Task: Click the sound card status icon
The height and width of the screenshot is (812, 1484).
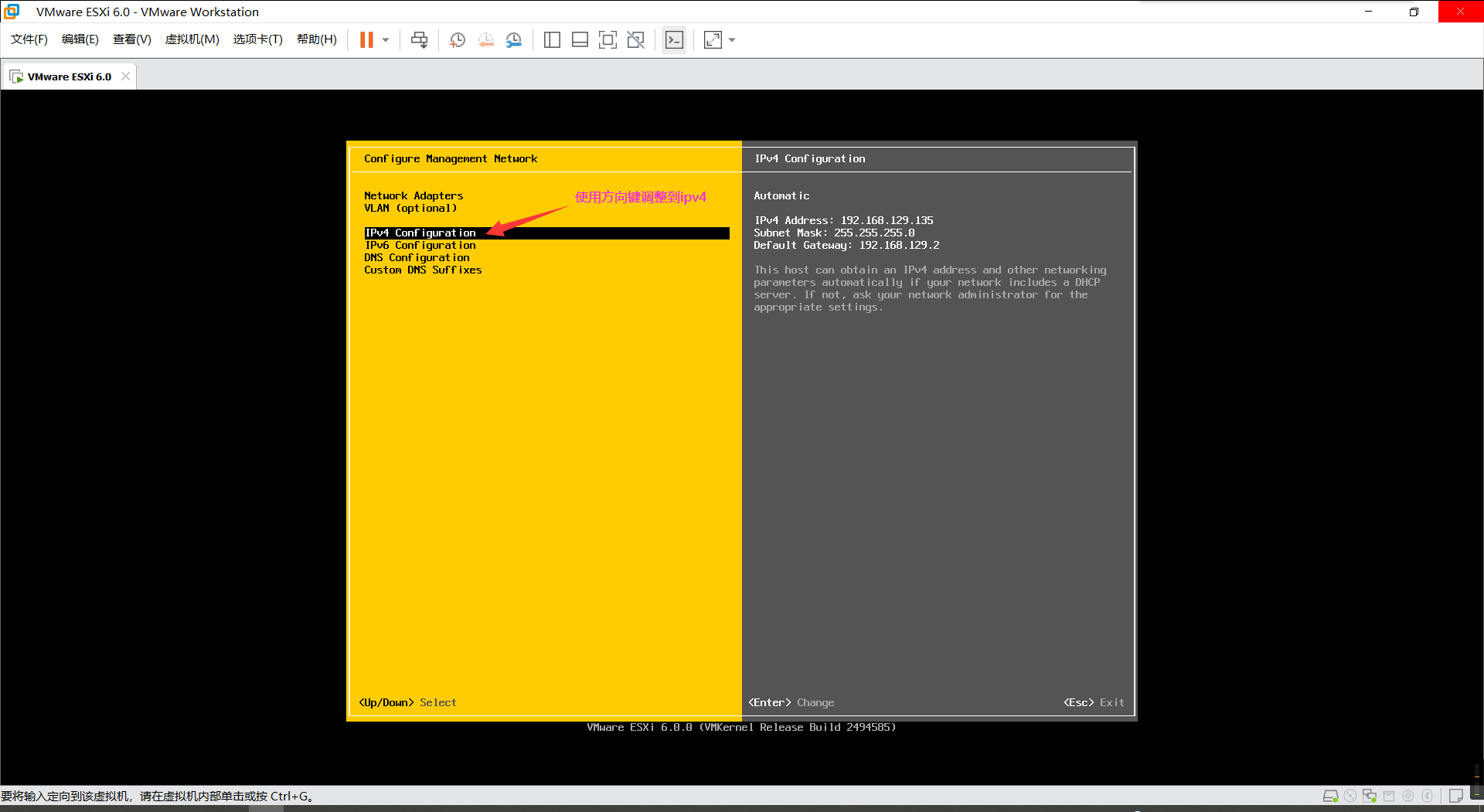Action: (1408, 796)
